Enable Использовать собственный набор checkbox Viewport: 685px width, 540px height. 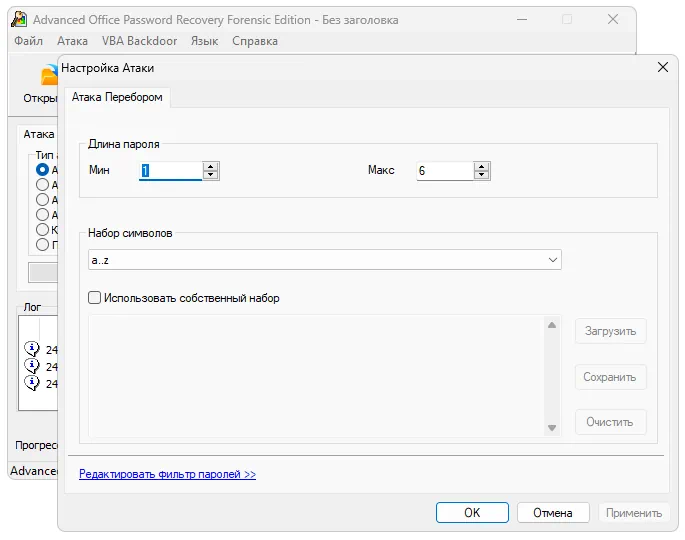(x=94, y=298)
